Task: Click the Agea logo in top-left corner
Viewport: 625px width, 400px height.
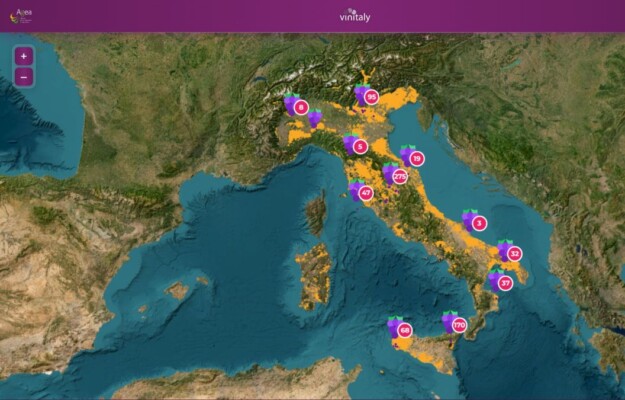Action: pyautogui.click(x=22, y=15)
